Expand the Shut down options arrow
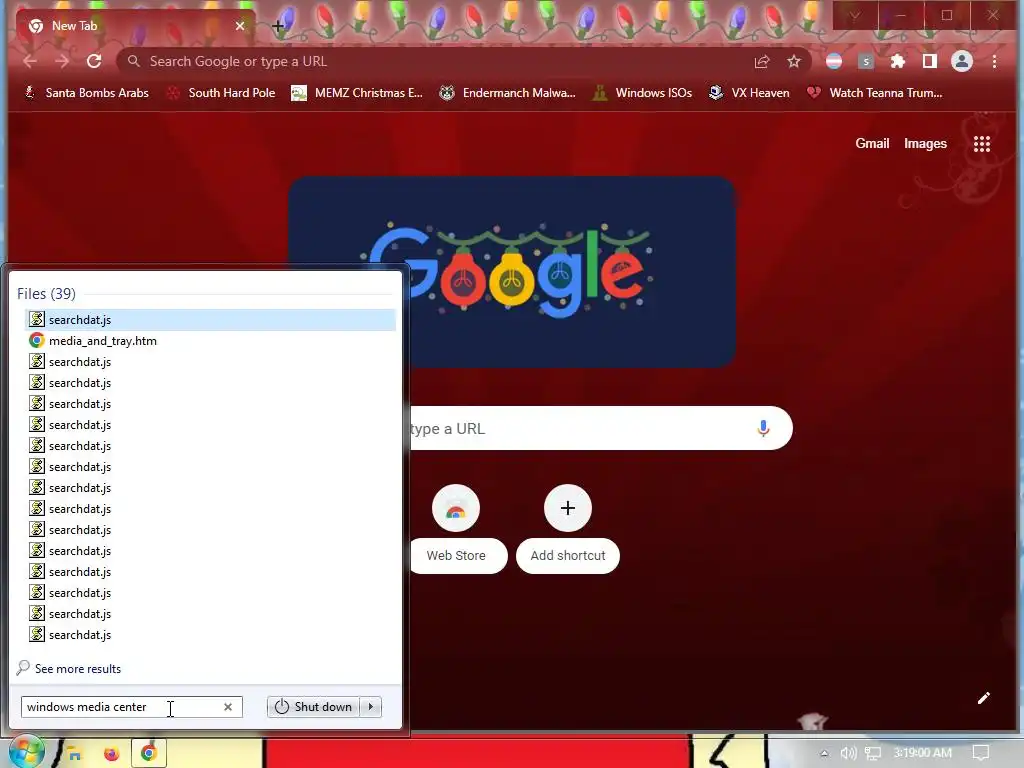Viewport: 1024px width, 768px height. click(371, 707)
